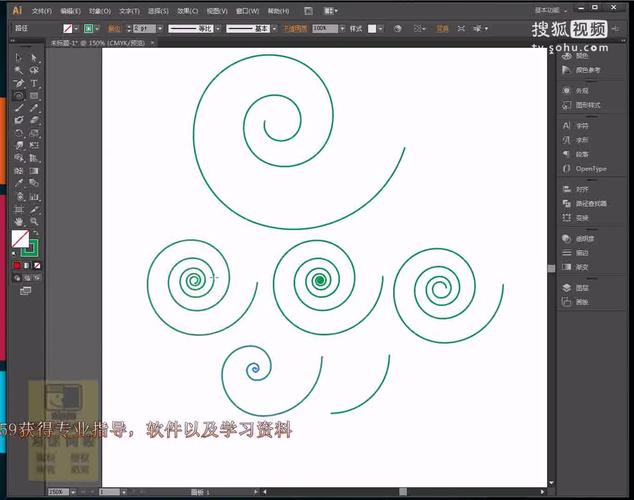The width and height of the screenshot is (634, 500).
Task: Swap fill and stroke arrow
Action: [36, 233]
